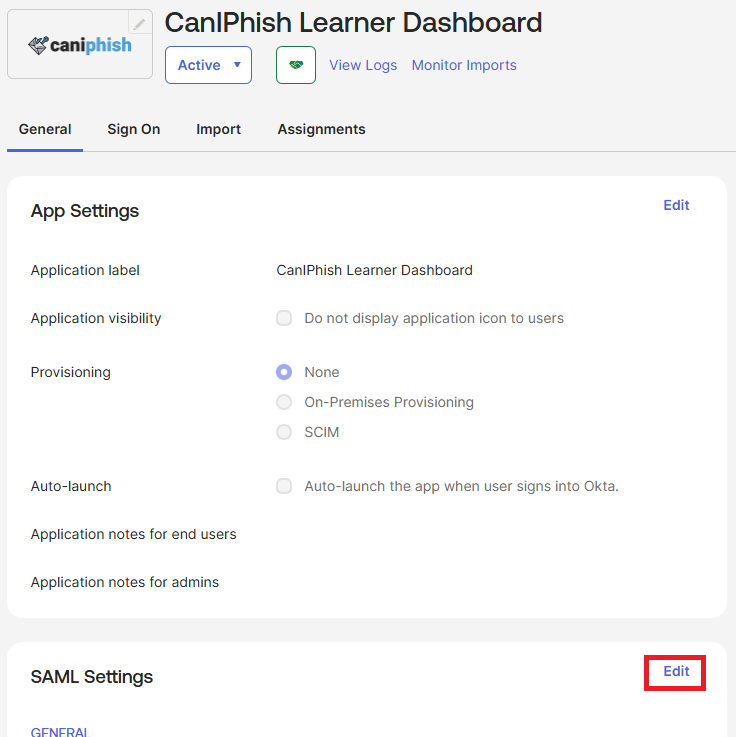Switch to the Sign On tab
Image resolution: width=736 pixels, height=737 pixels.
pos(133,129)
